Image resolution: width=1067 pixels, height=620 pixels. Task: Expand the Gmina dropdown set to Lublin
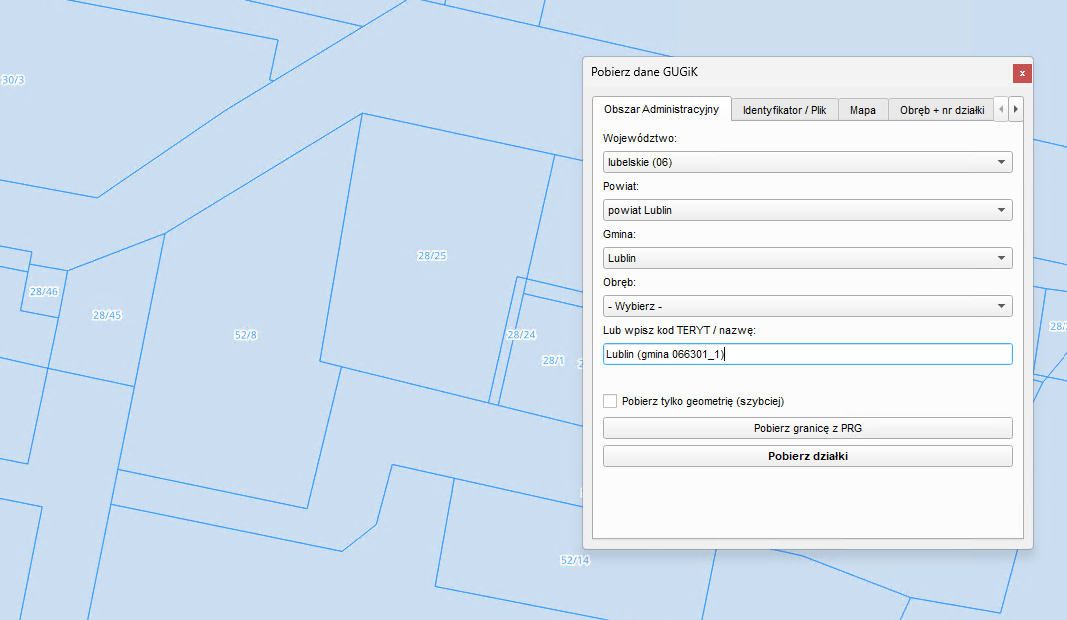pyautogui.click(x=807, y=258)
